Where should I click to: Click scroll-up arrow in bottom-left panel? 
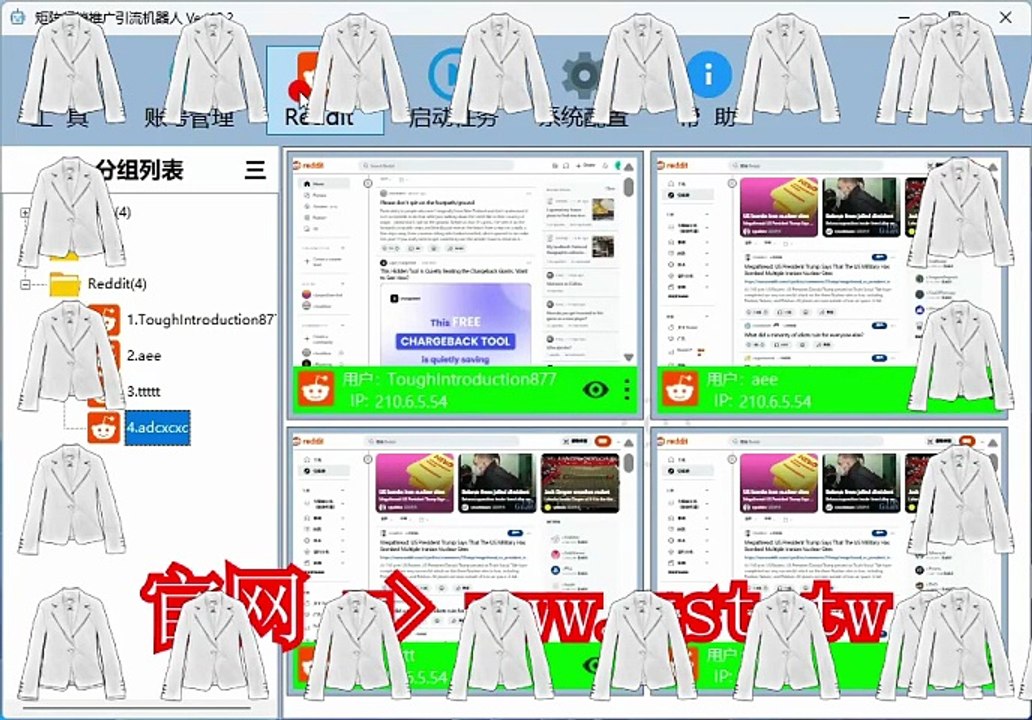[629, 444]
